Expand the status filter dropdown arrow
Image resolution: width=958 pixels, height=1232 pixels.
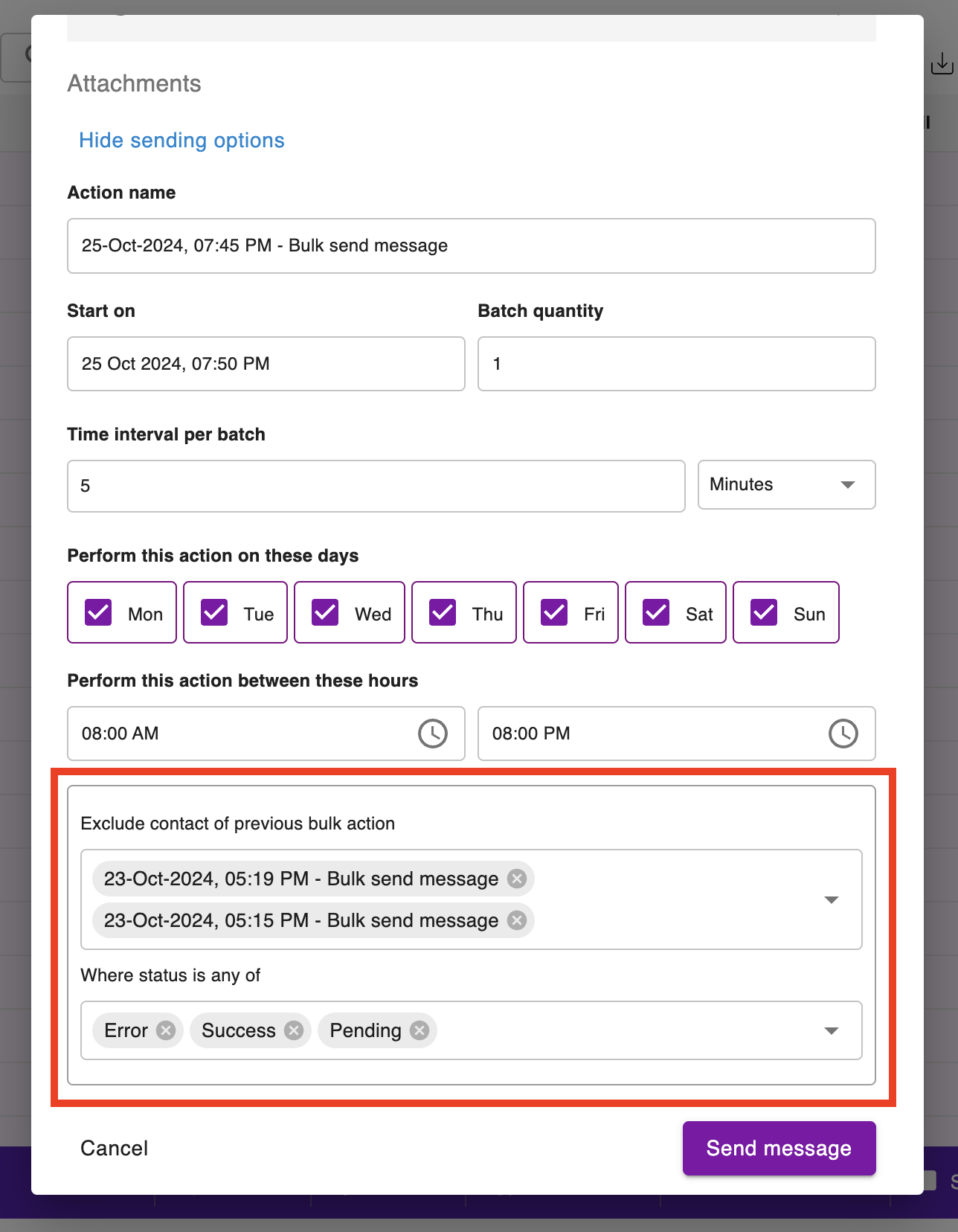pyautogui.click(x=832, y=1031)
